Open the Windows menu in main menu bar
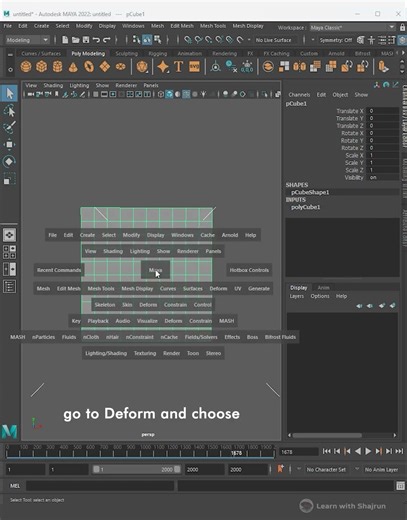The width and height of the screenshot is (407, 520). [x=133, y=26]
